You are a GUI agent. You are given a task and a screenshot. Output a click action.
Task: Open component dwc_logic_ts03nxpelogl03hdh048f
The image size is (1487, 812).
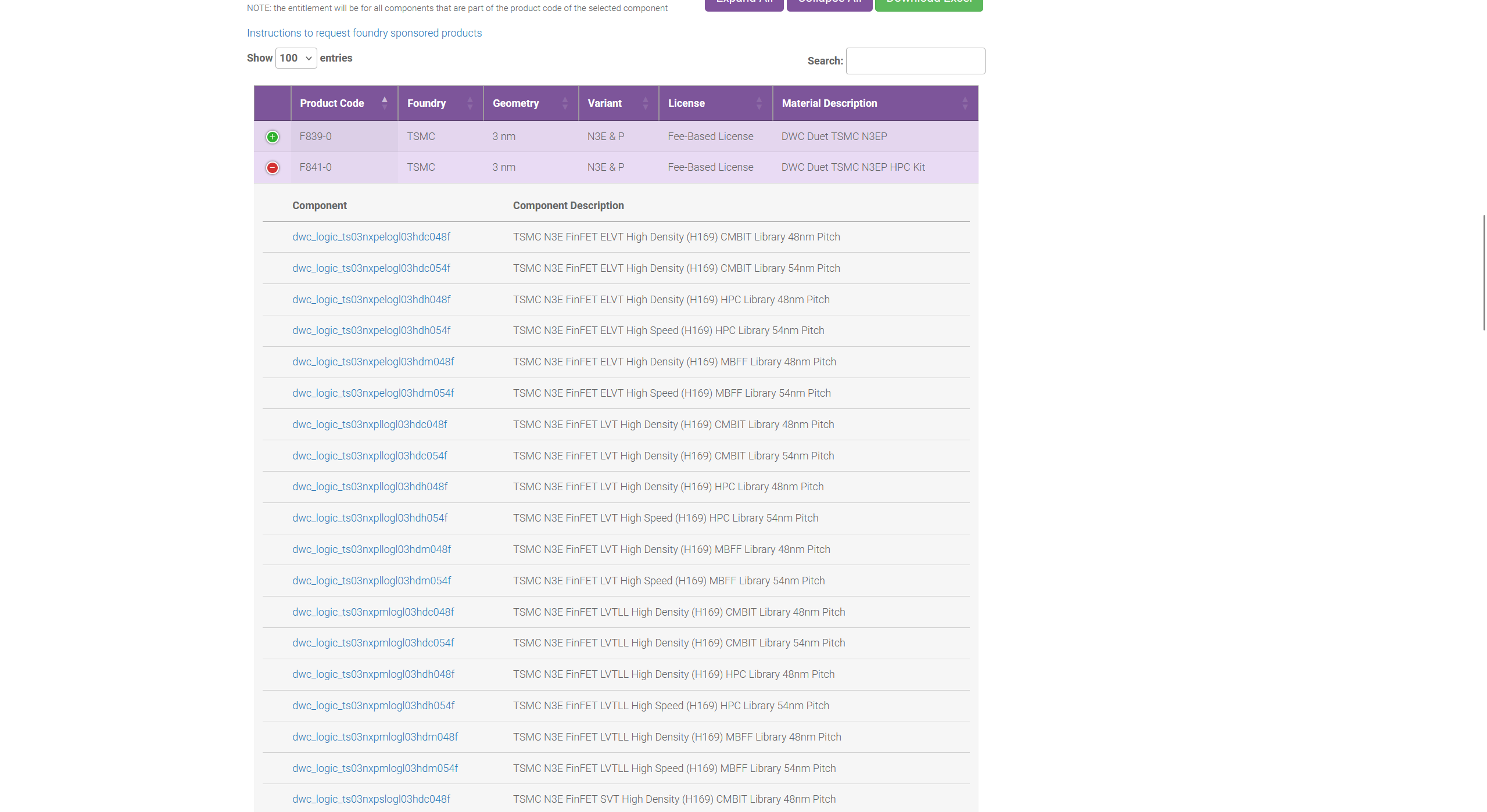coord(371,300)
